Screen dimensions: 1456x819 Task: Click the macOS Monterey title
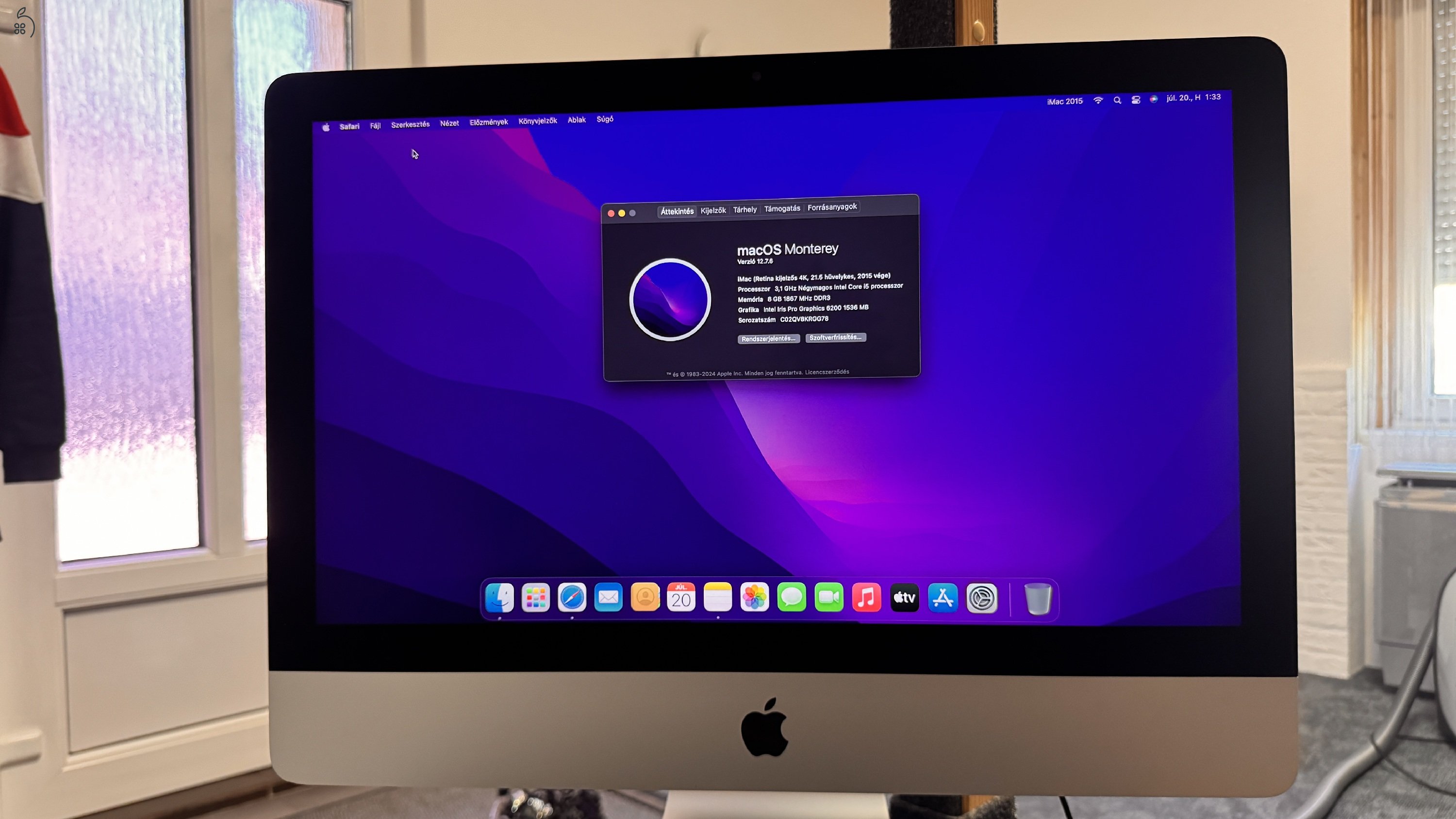tap(787, 249)
